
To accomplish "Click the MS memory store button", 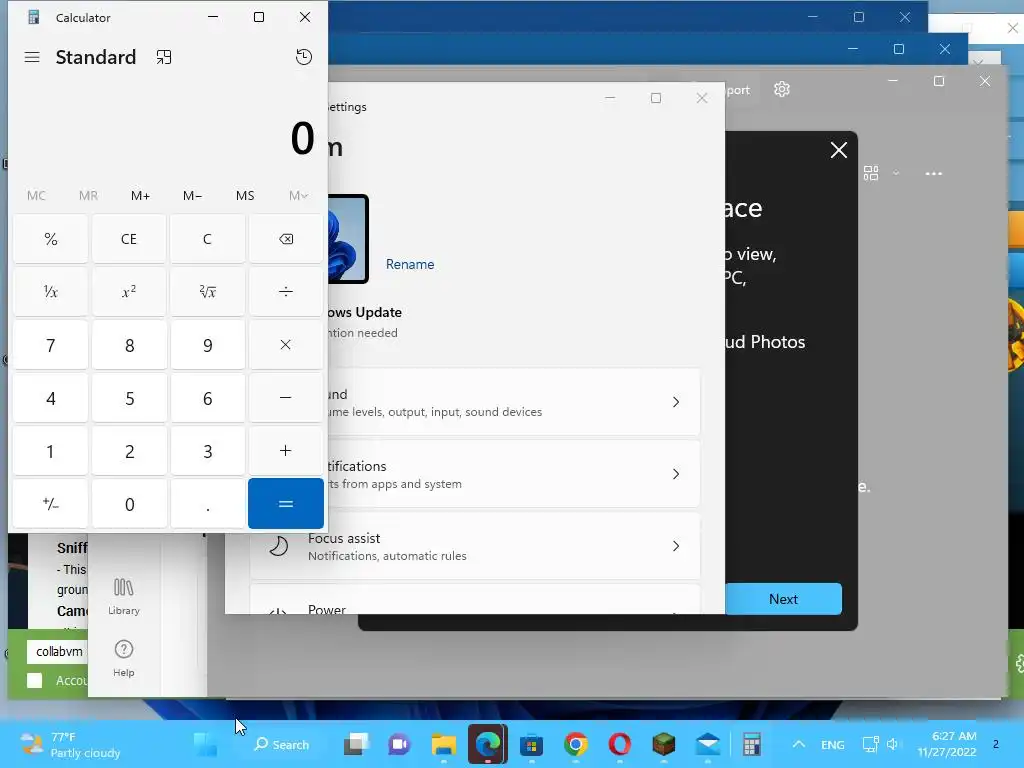I will point(245,195).
